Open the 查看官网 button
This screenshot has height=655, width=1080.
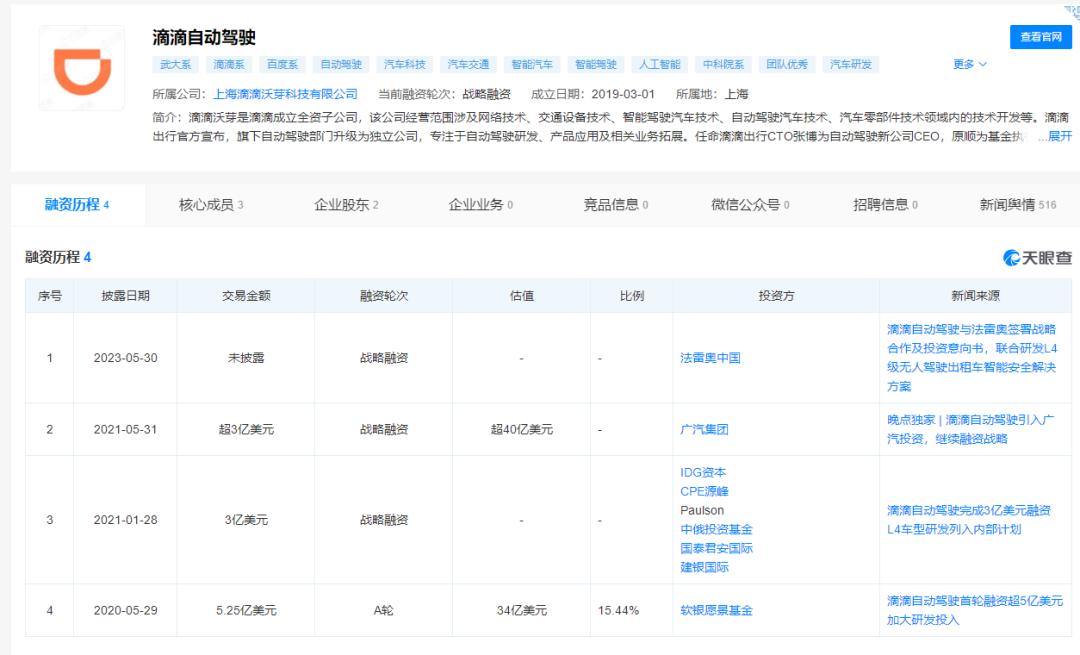[1041, 37]
